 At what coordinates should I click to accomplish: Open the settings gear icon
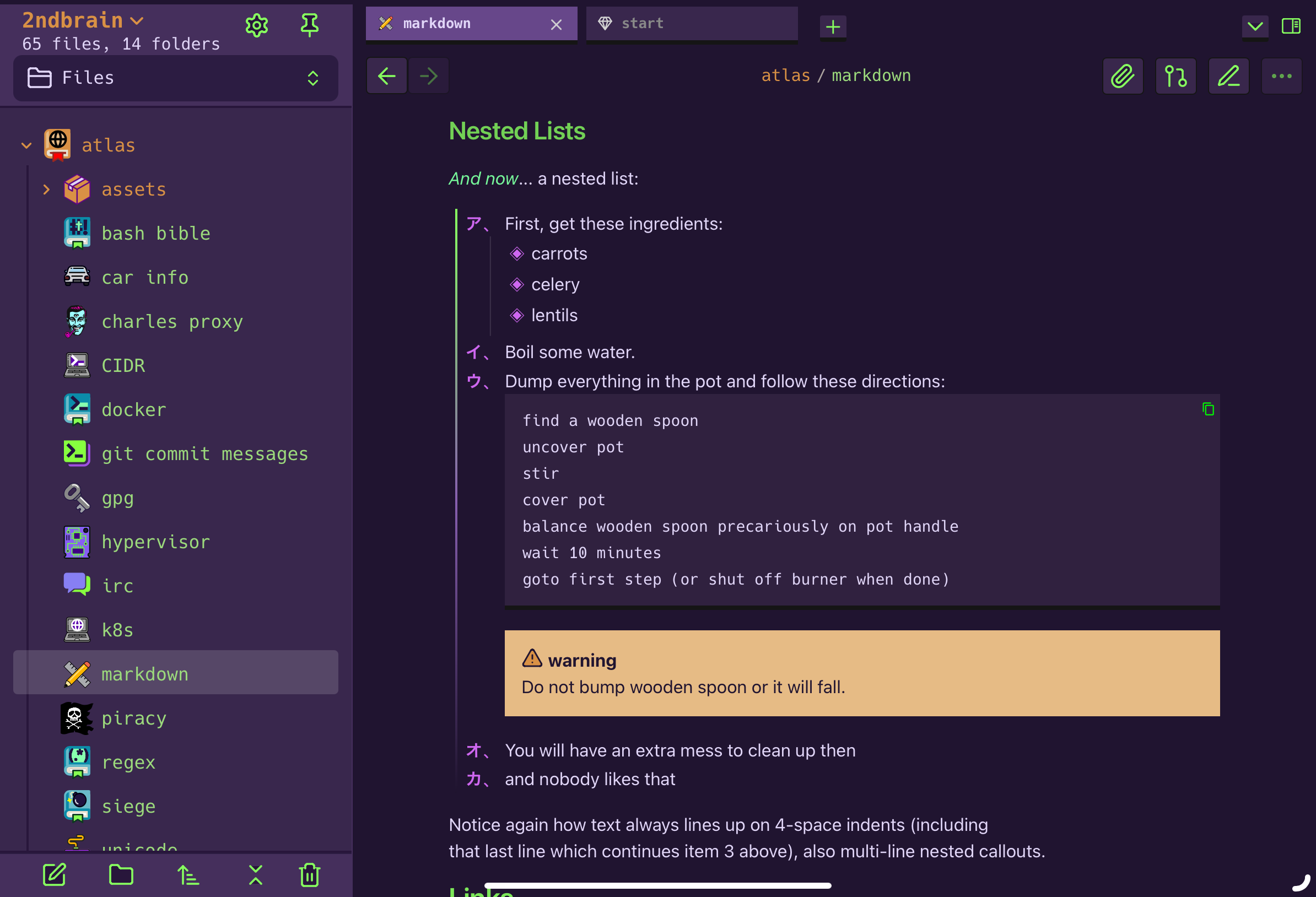tap(256, 25)
